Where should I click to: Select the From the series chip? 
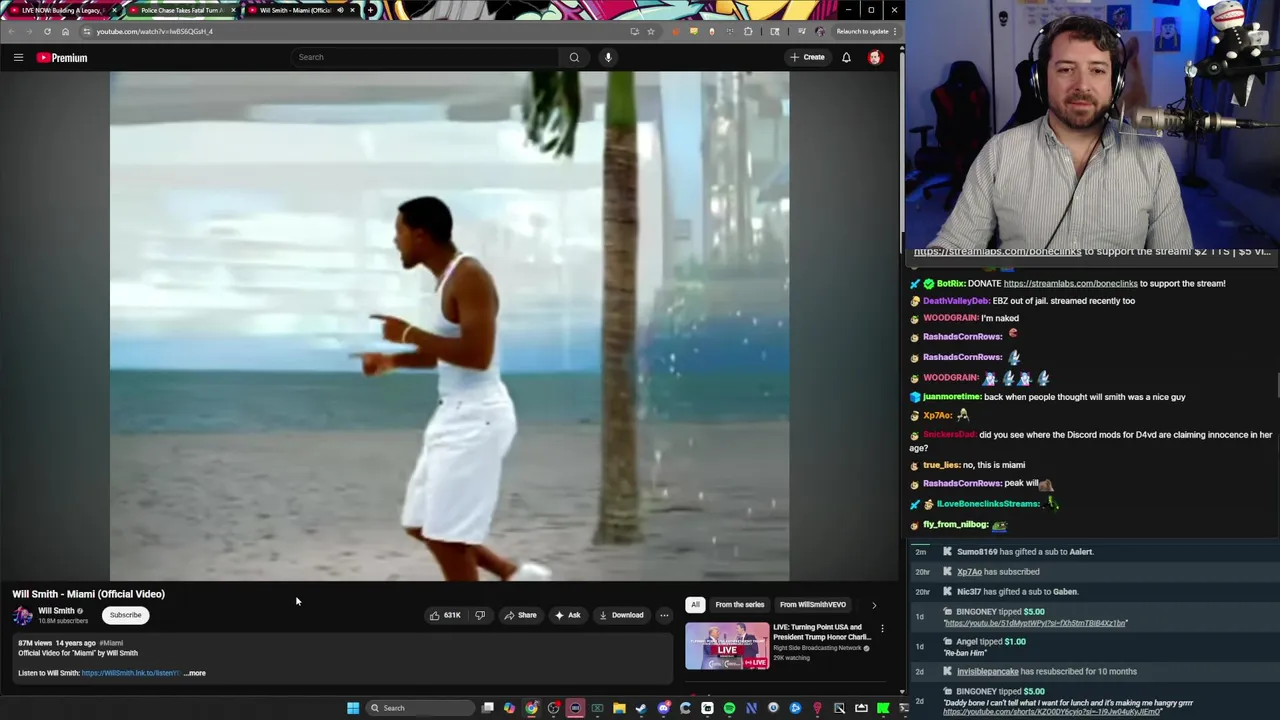point(739,604)
